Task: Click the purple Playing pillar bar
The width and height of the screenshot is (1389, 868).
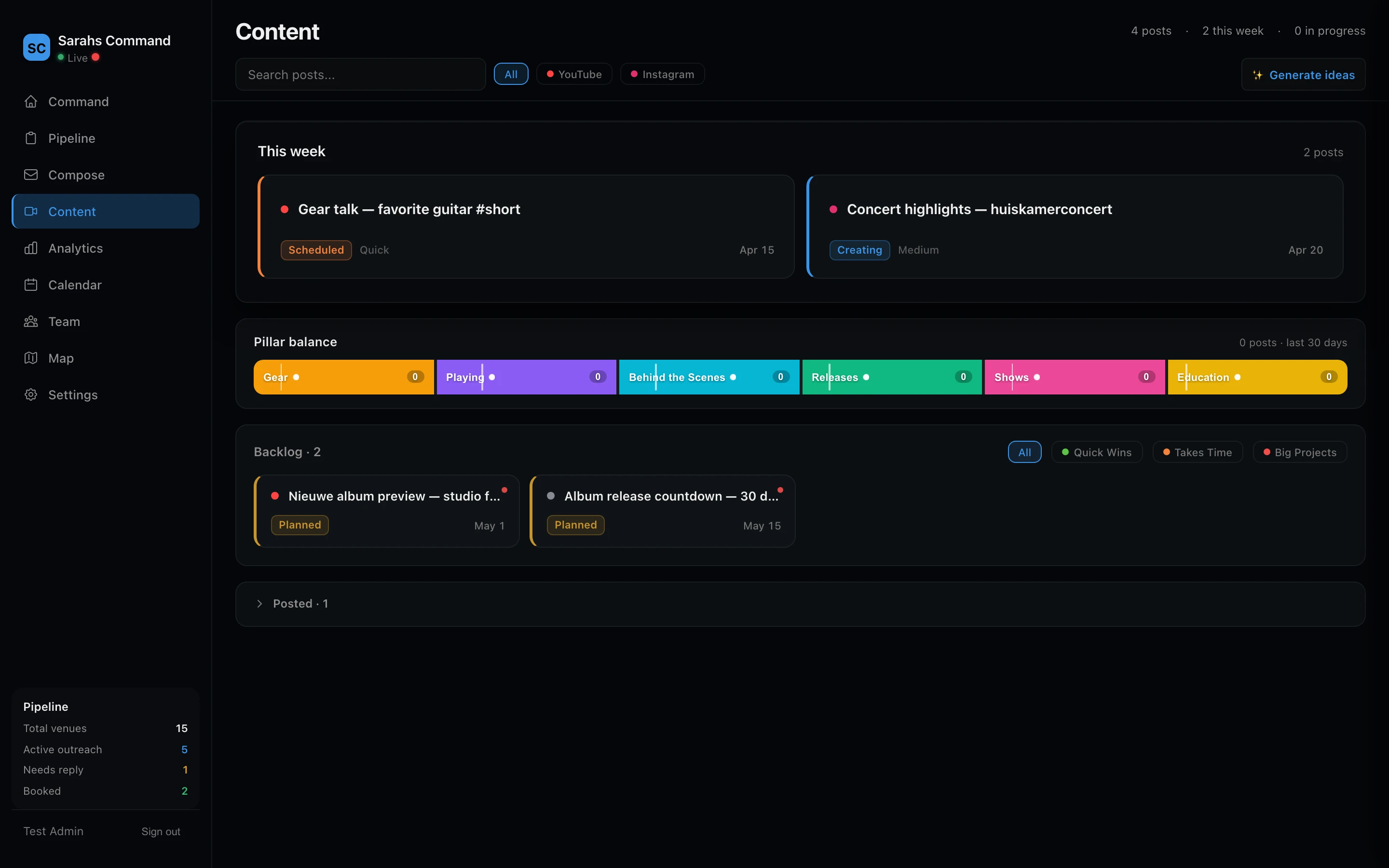Action: (x=526, y=377)
